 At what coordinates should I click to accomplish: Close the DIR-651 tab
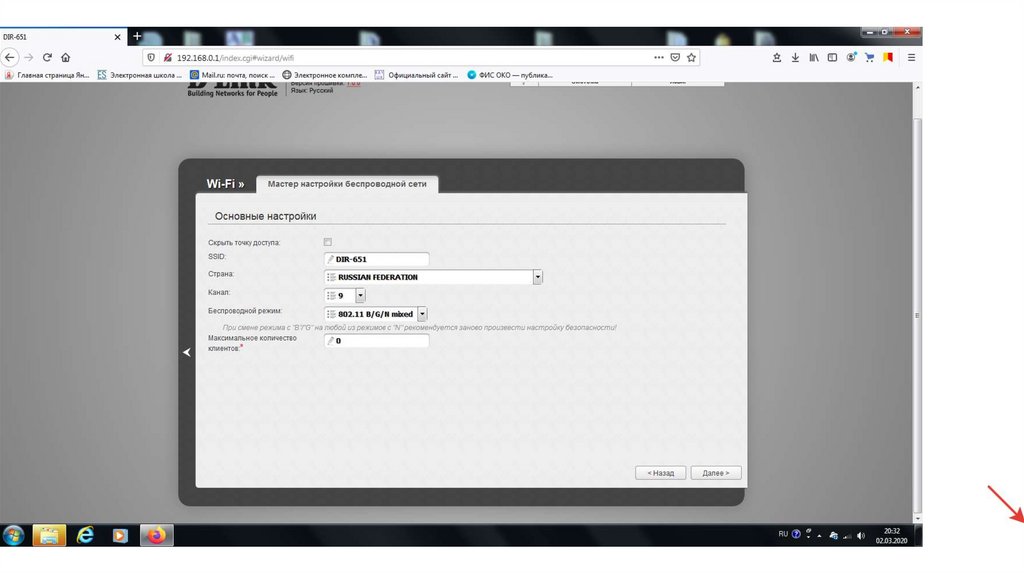118,37
